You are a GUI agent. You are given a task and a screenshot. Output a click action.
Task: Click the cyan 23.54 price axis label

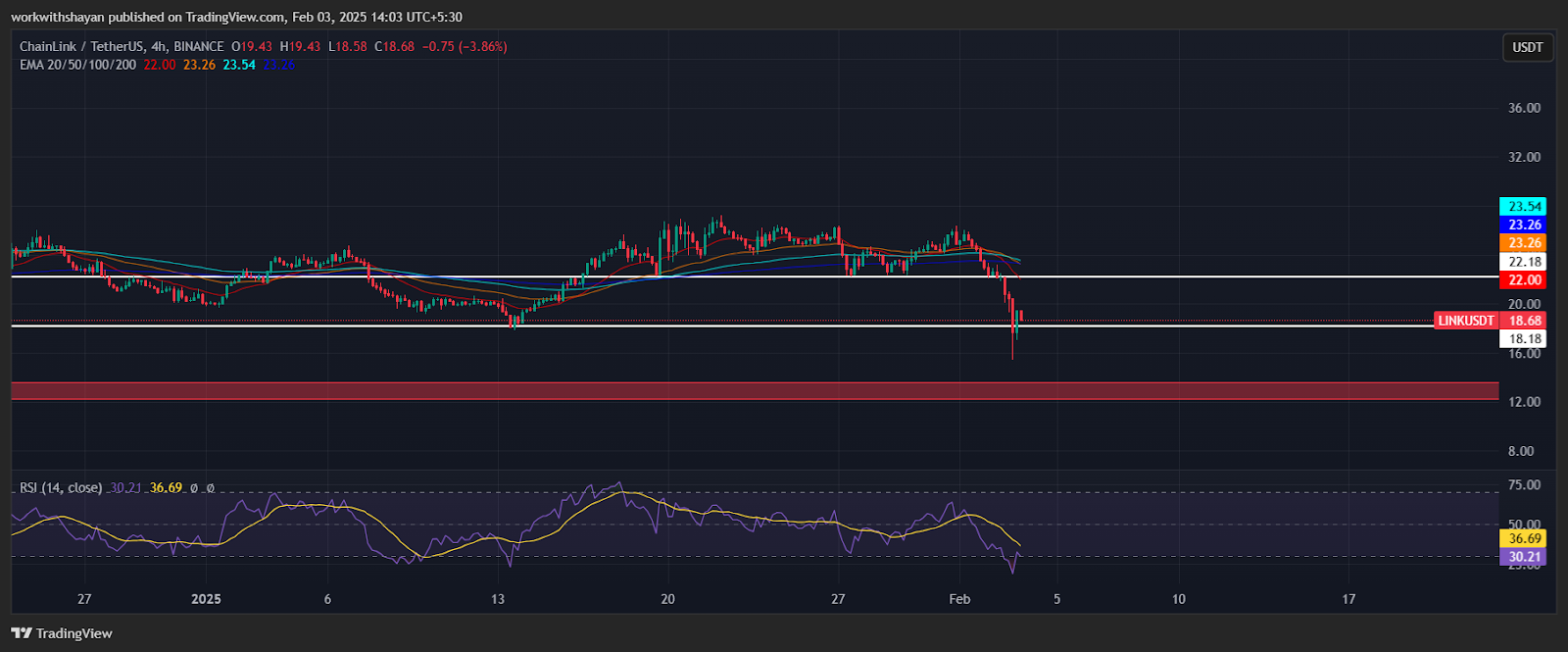[x=1525, y=206]
